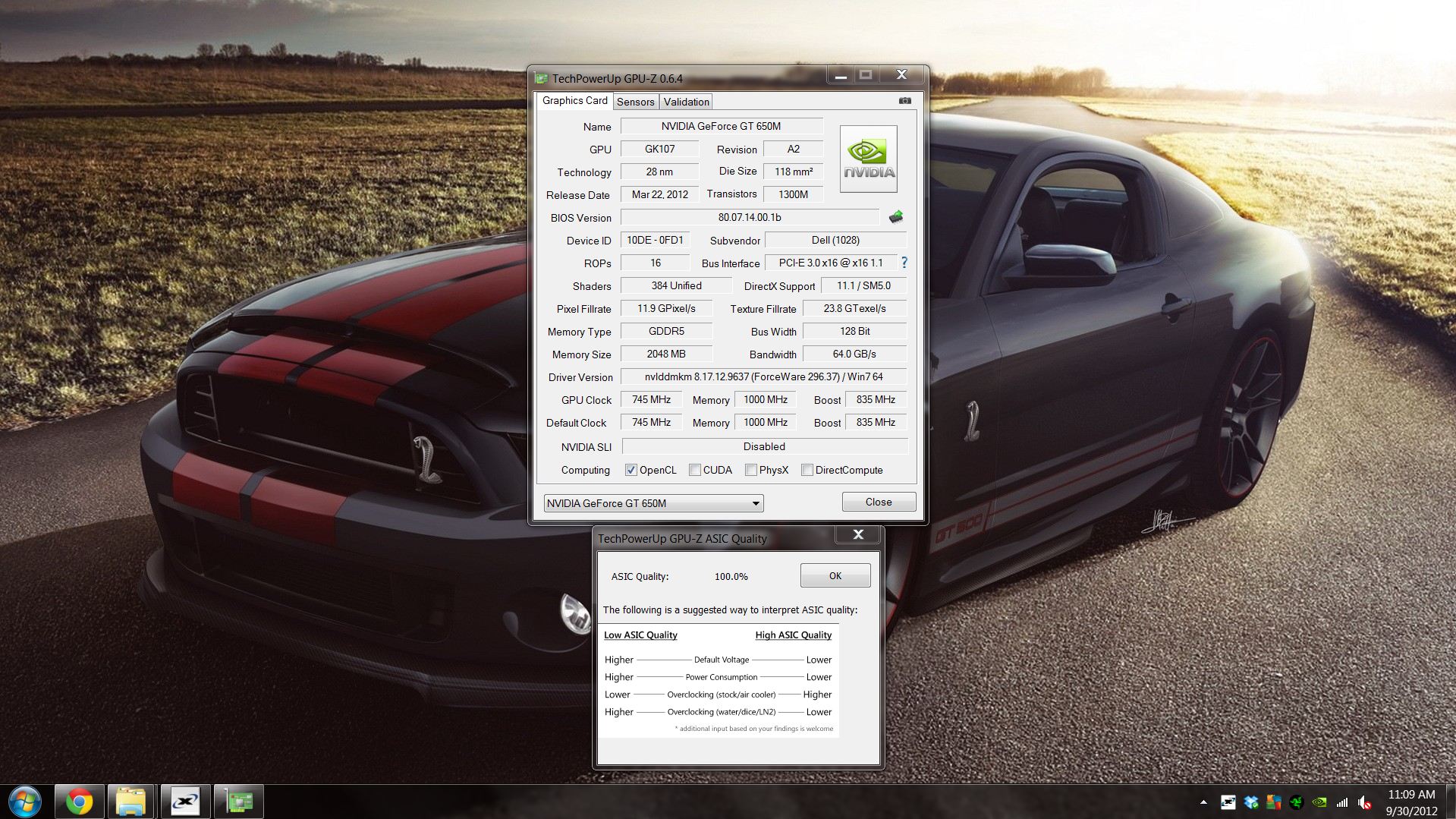The height and width of the screenshot is (819, 1456).
Task: Click the Die Size field 118 mm²
Action: pyautogui.click(x=793, y=172)
